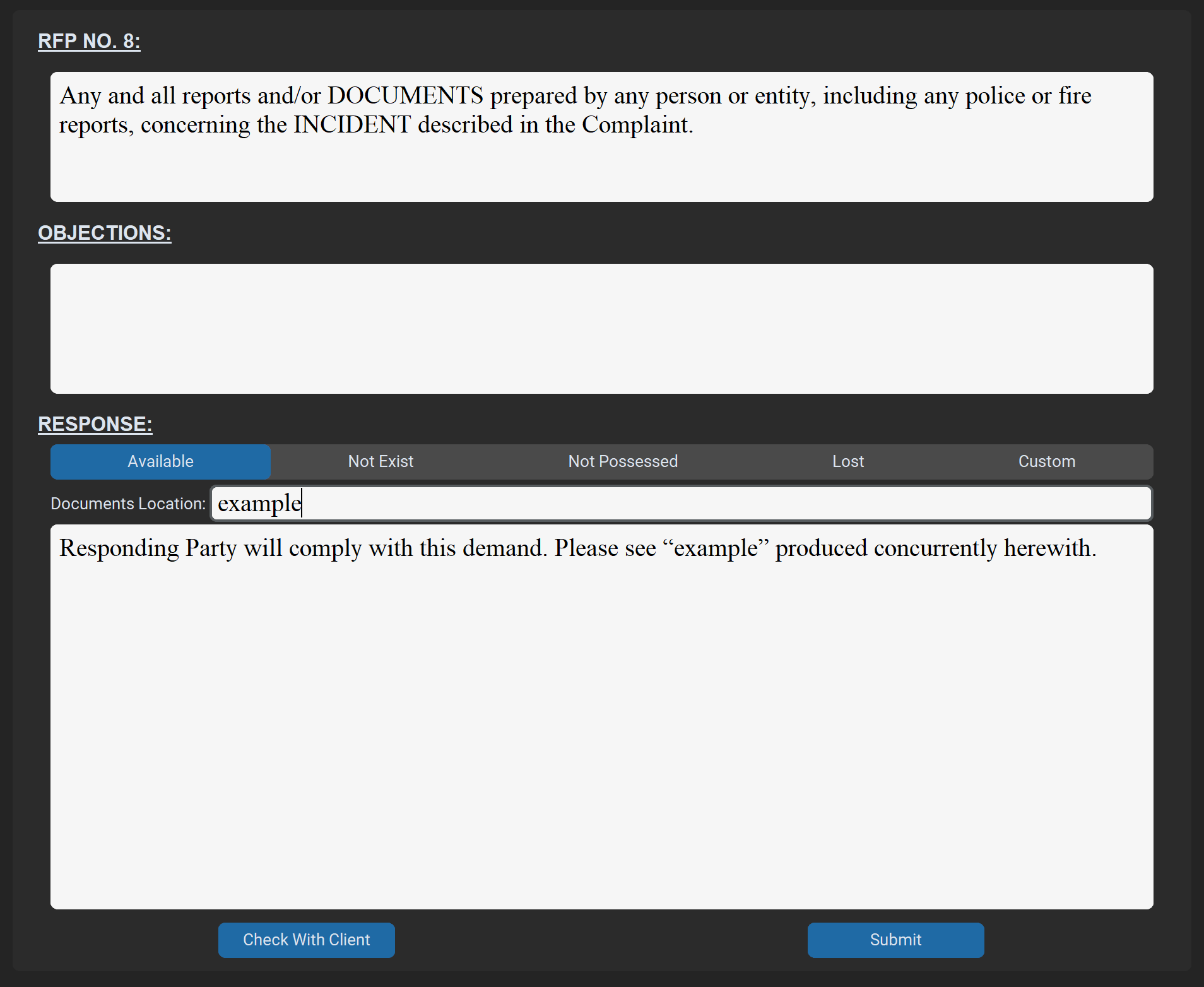
Task: Click the RESPONSE heading label
Action: 95,424
